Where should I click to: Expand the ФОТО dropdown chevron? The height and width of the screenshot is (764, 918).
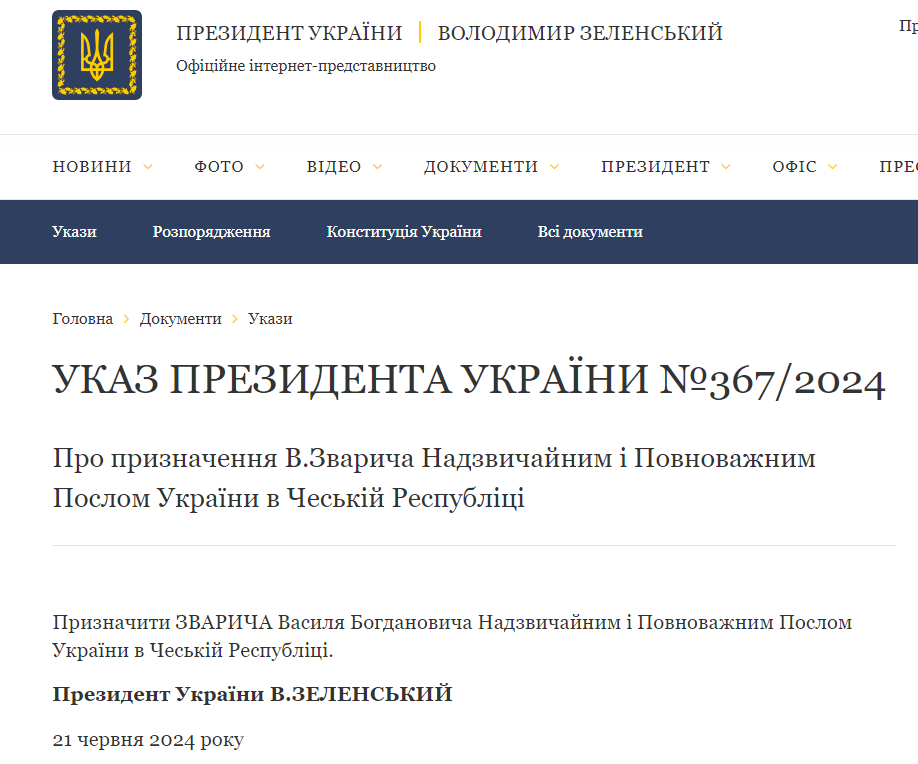pyautogui.click(x=261, y=167)
